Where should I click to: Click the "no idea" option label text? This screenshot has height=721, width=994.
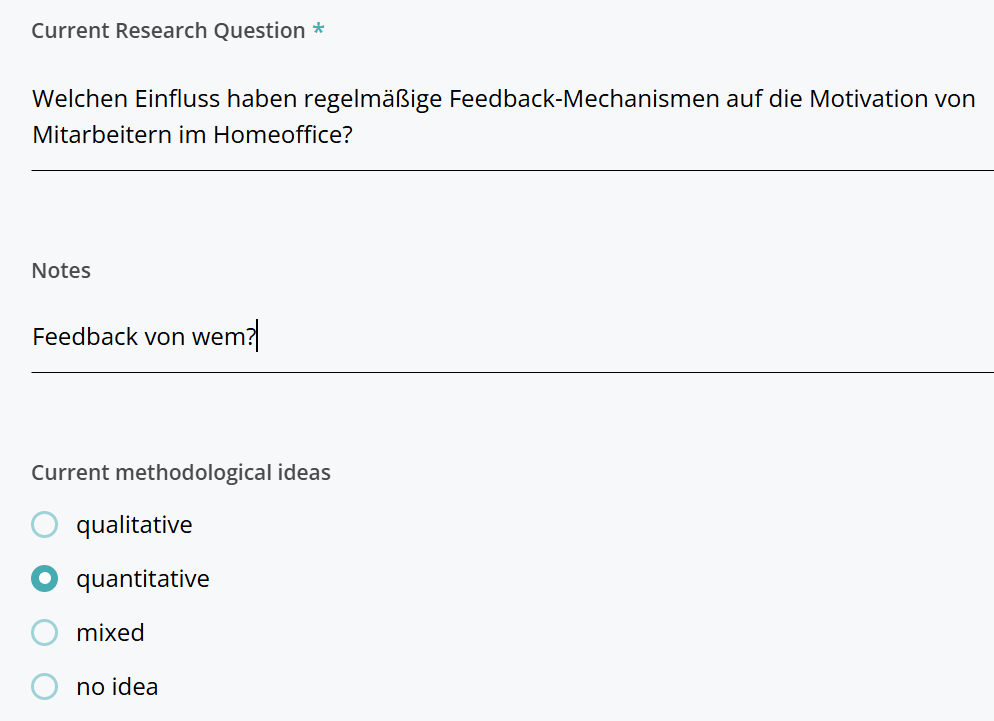point(117,687)
